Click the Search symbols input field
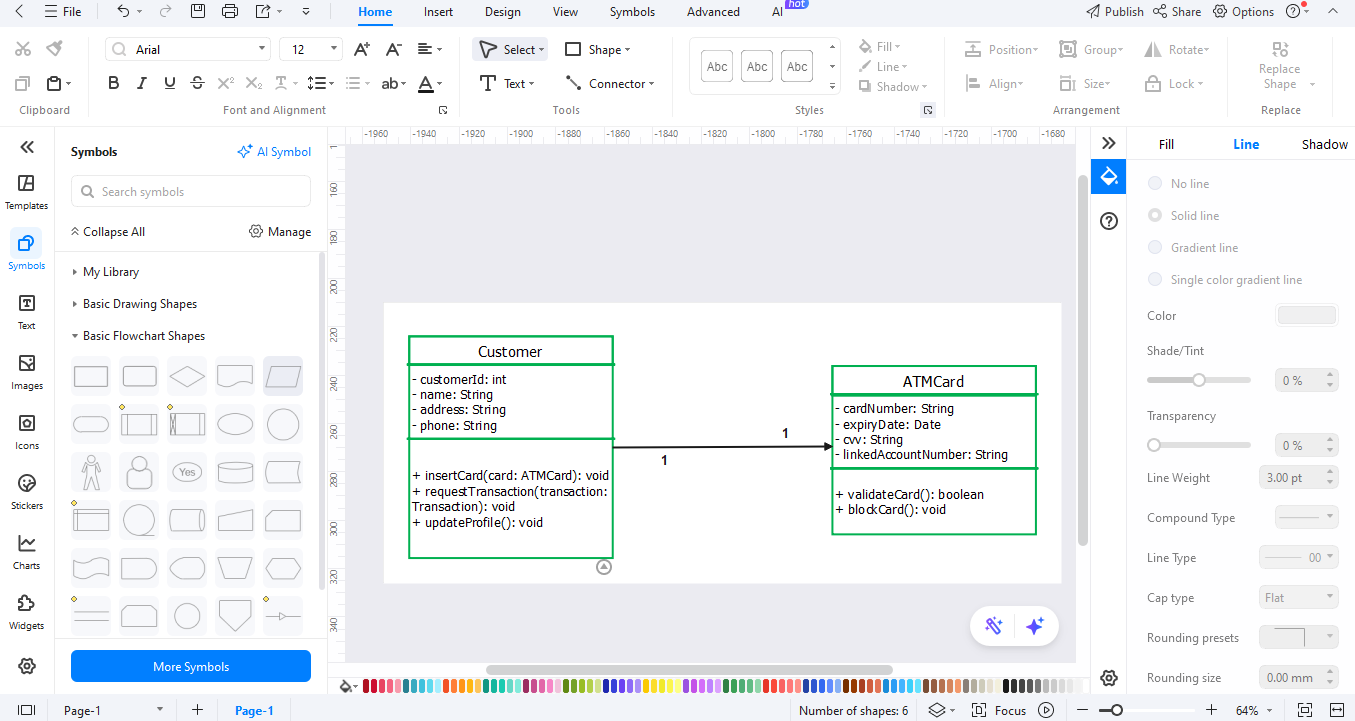 (191, 192)
